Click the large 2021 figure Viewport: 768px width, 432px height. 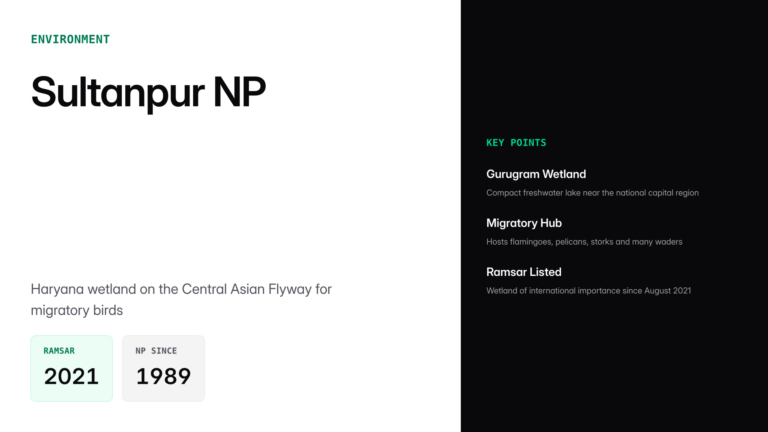[x=71, y=377]
